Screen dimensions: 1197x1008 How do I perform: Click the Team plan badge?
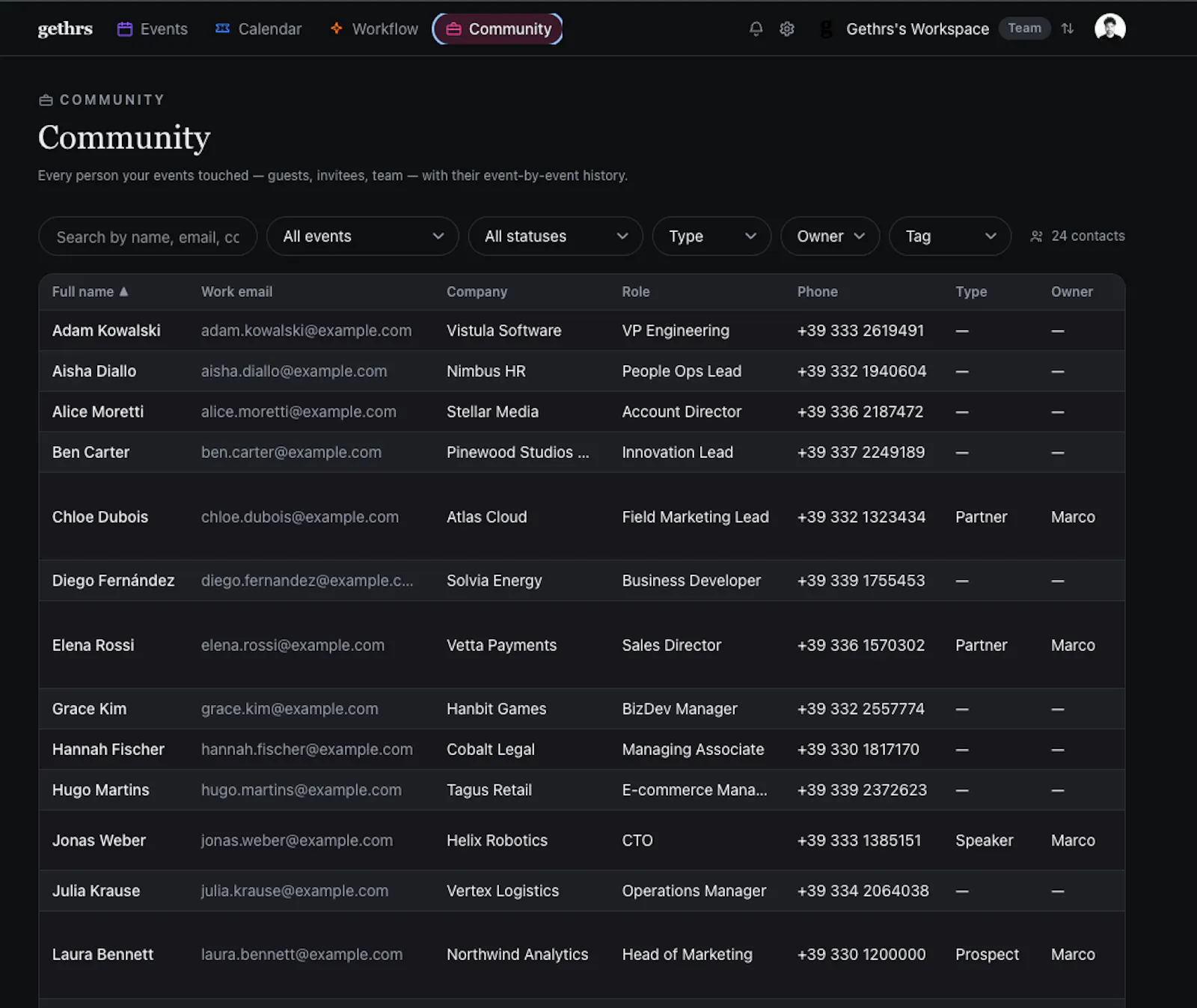(1024, 28)
